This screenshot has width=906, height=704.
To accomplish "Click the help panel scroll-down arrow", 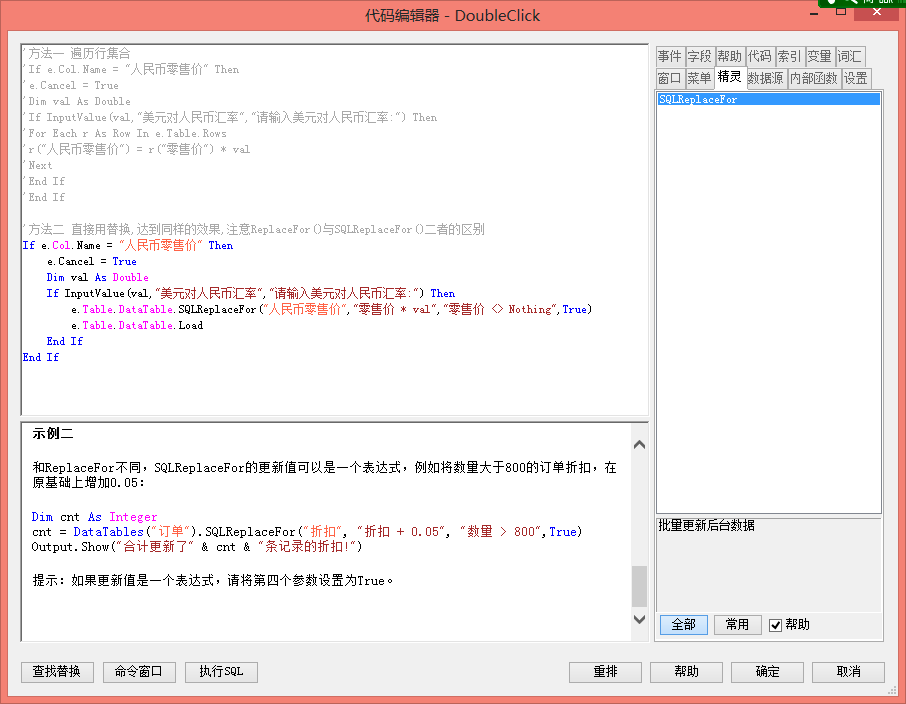I will (x=639, y=620).
